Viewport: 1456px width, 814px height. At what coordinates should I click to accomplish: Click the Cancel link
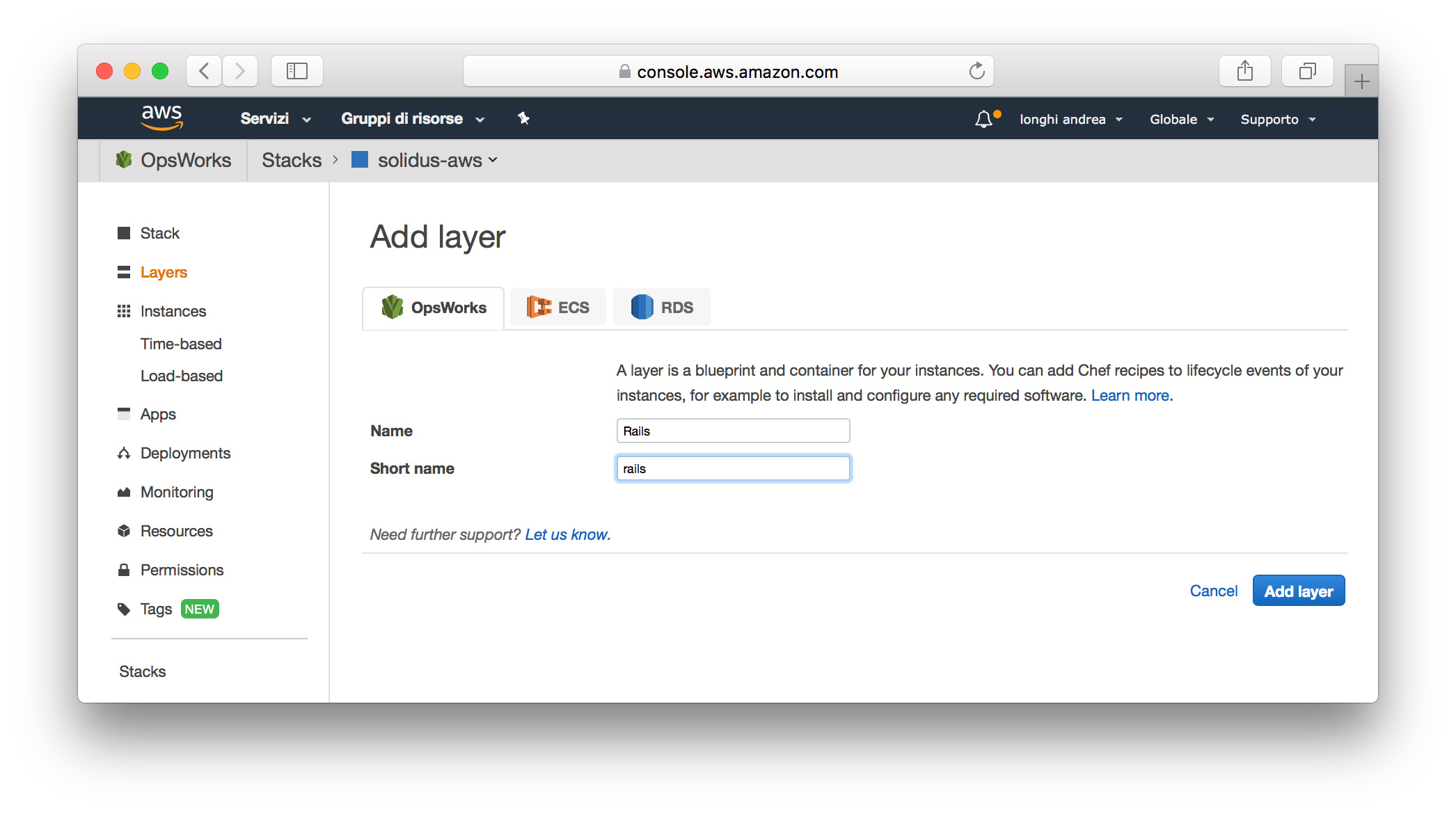click(x=1213, y=591)
